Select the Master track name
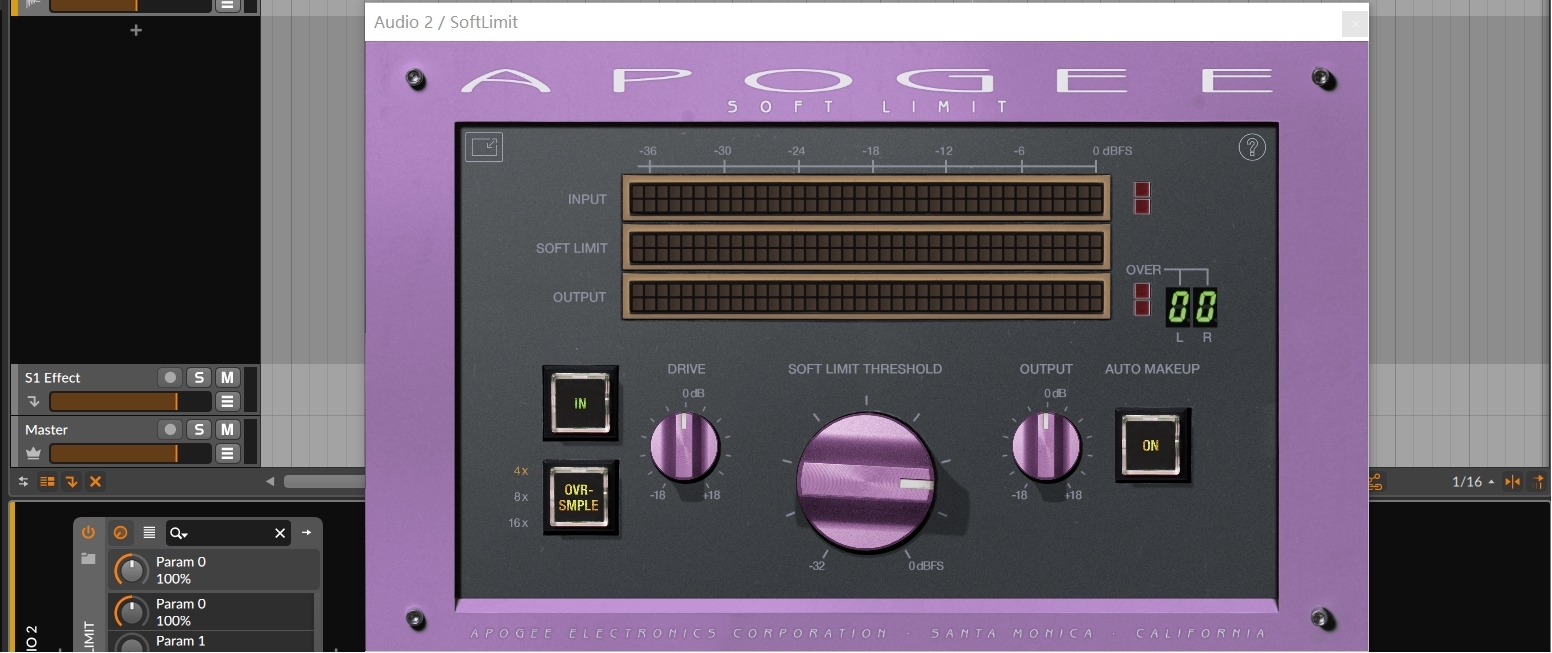This screenshot has width=1552, height=653. click(47, 429)
